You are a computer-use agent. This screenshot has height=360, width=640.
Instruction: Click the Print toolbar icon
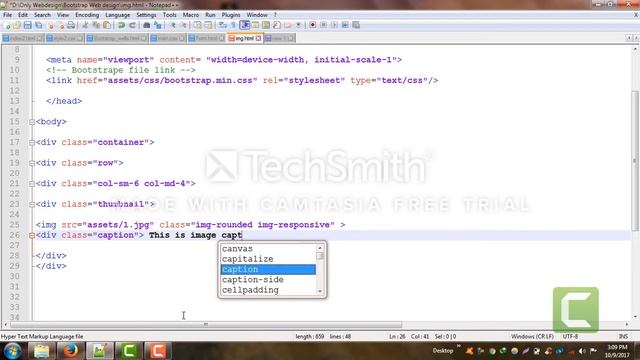coord(71,25)
